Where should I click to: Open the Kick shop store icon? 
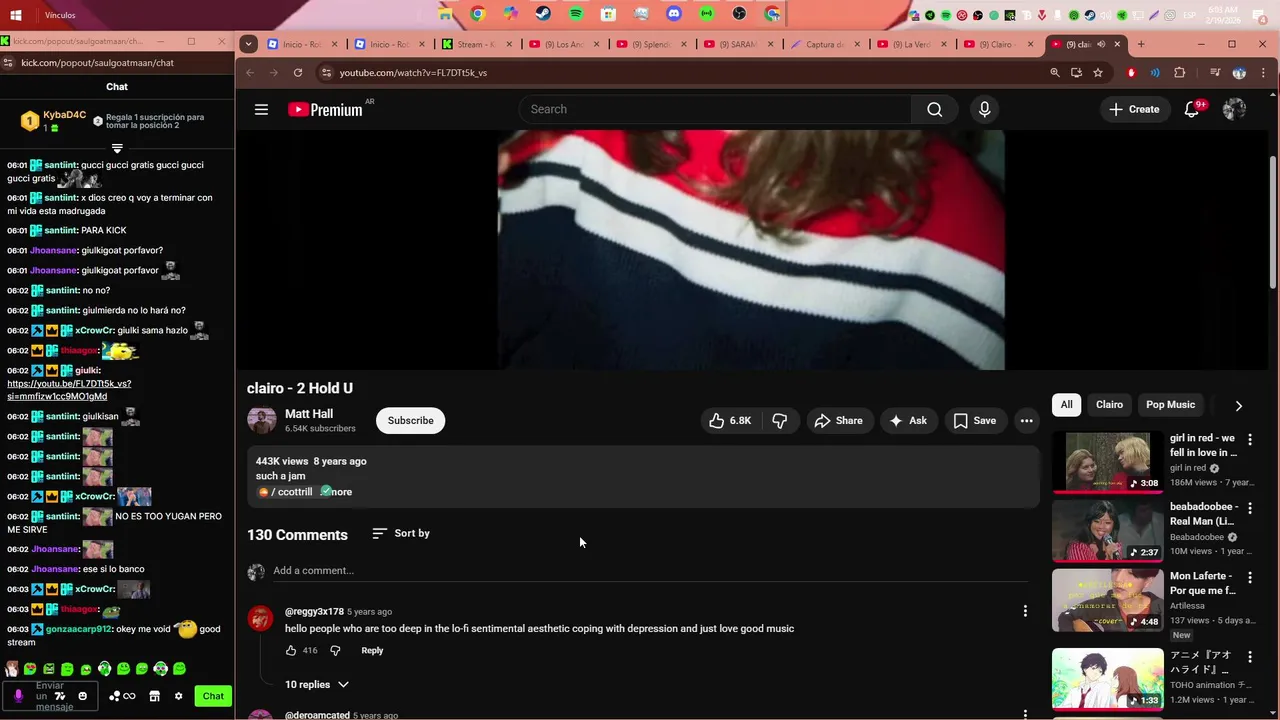click(154, 696)
